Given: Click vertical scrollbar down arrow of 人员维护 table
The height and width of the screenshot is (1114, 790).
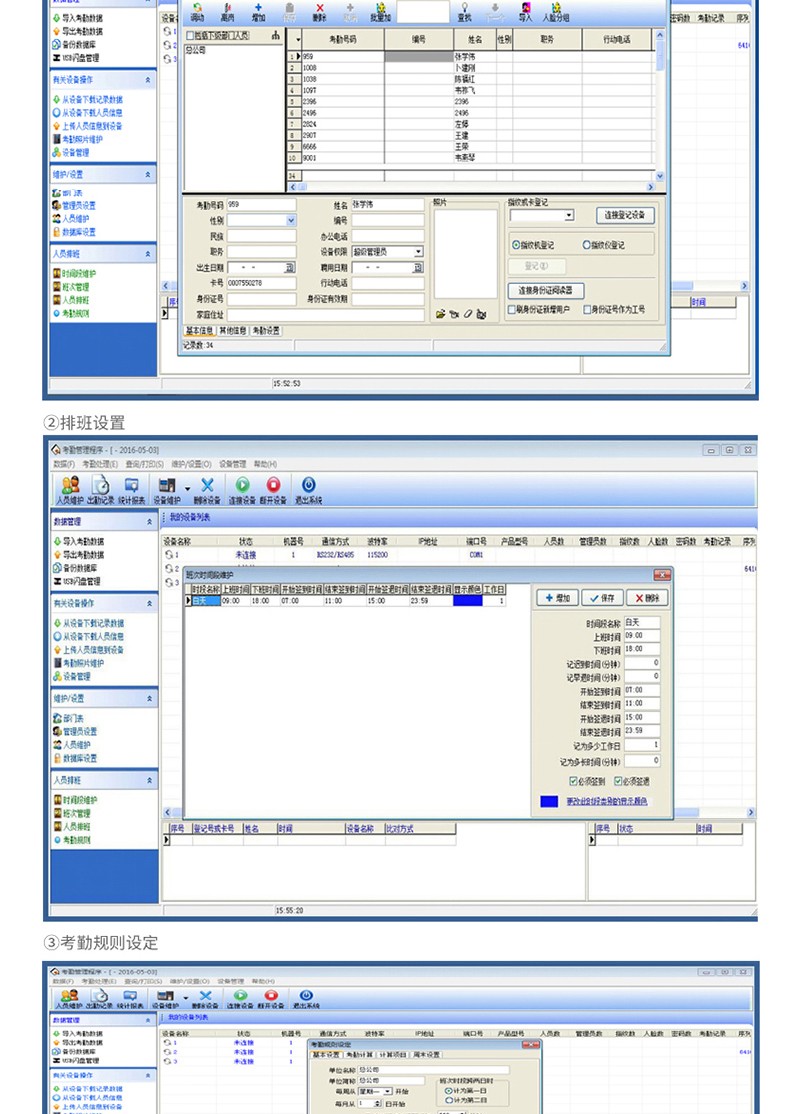Looking at the screenshot, I should pos(660,175).
